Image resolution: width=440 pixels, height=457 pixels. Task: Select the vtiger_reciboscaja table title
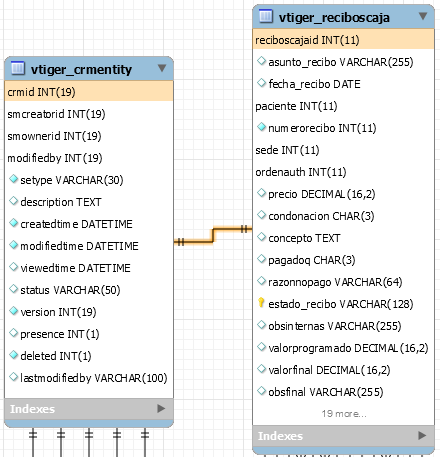coord(334,17)
